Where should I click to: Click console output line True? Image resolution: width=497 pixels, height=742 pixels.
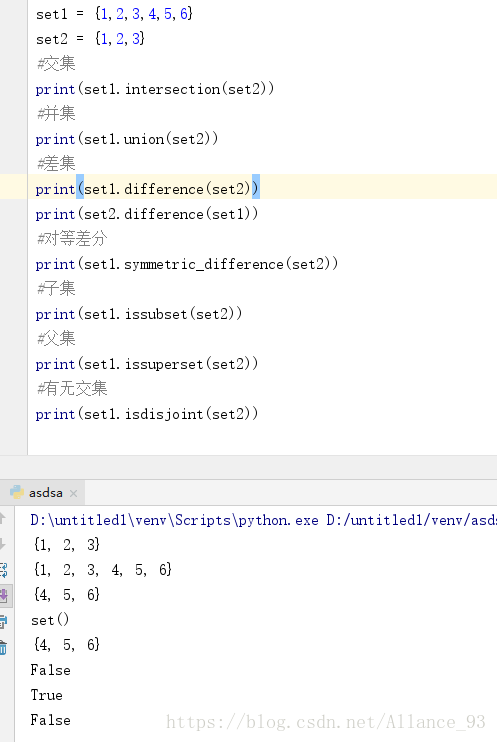(46, 695)
